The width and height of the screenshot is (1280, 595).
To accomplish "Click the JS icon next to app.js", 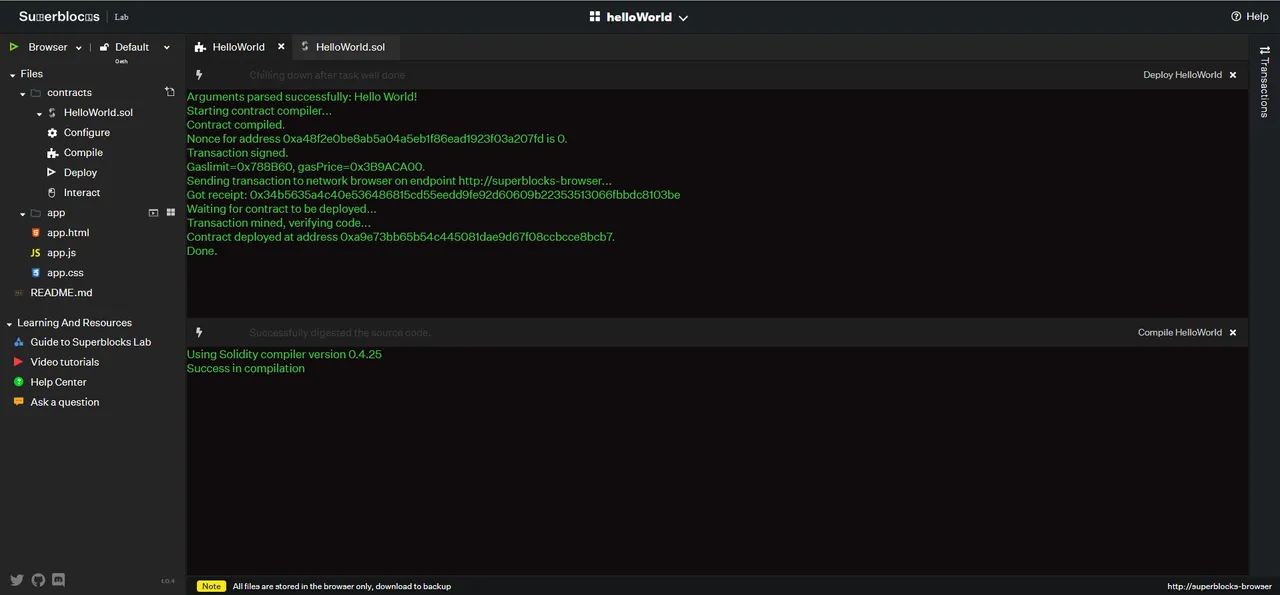I will (36, 253).
